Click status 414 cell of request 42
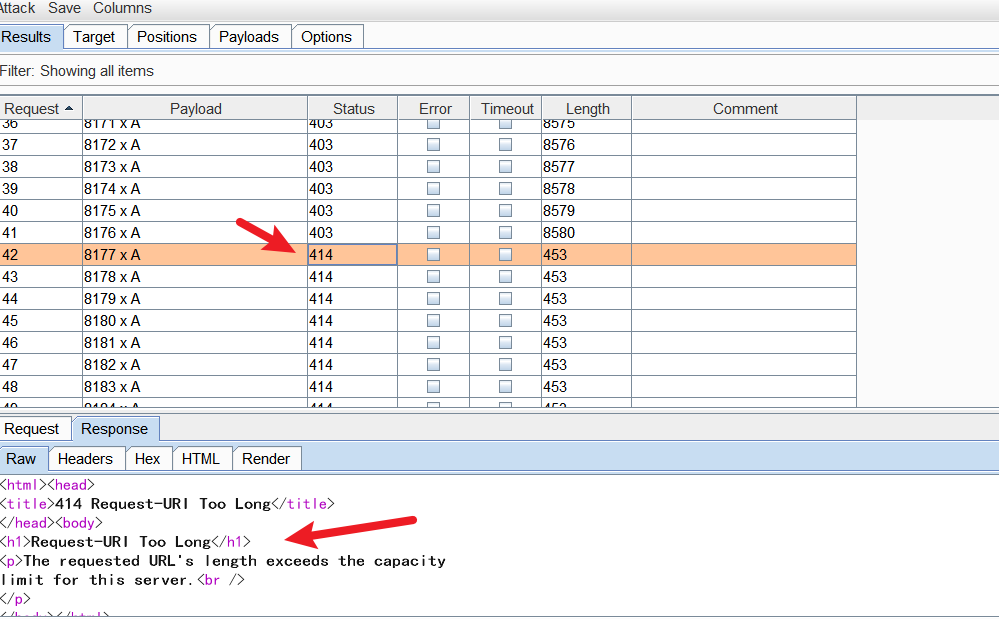Screen dimensions: 999x619 coord(352,255)
